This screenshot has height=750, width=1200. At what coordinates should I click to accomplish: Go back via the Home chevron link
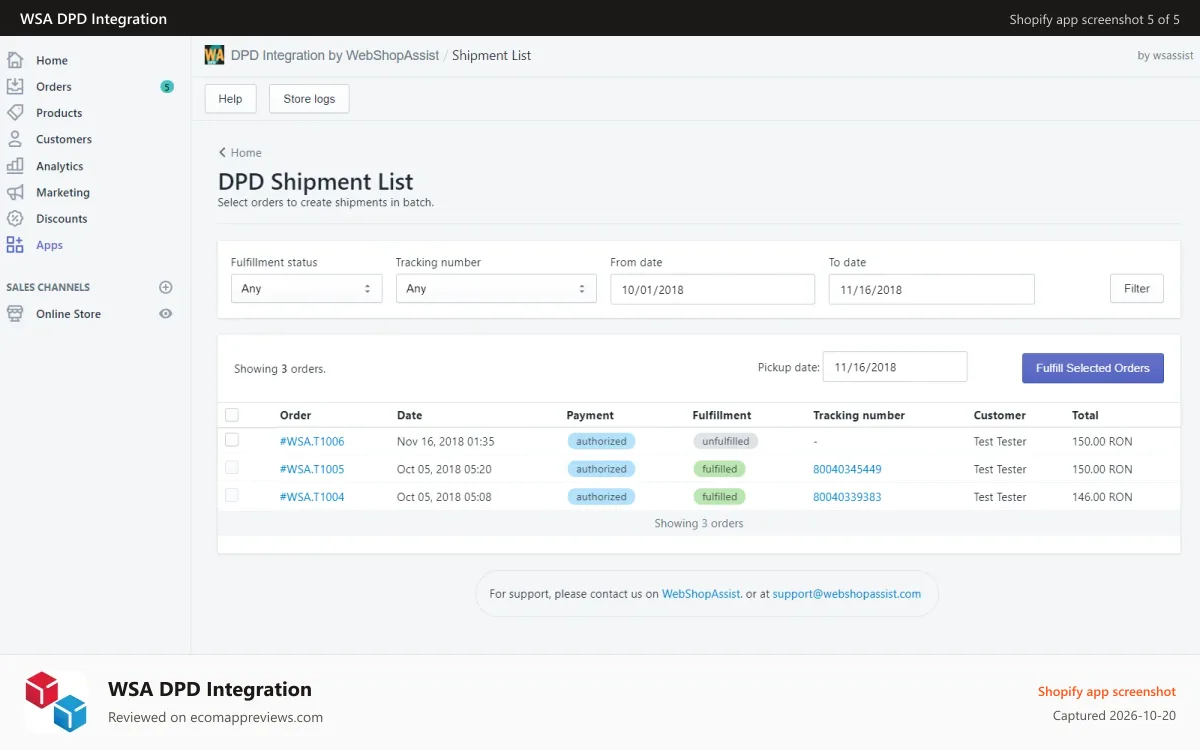coord(240,153)
